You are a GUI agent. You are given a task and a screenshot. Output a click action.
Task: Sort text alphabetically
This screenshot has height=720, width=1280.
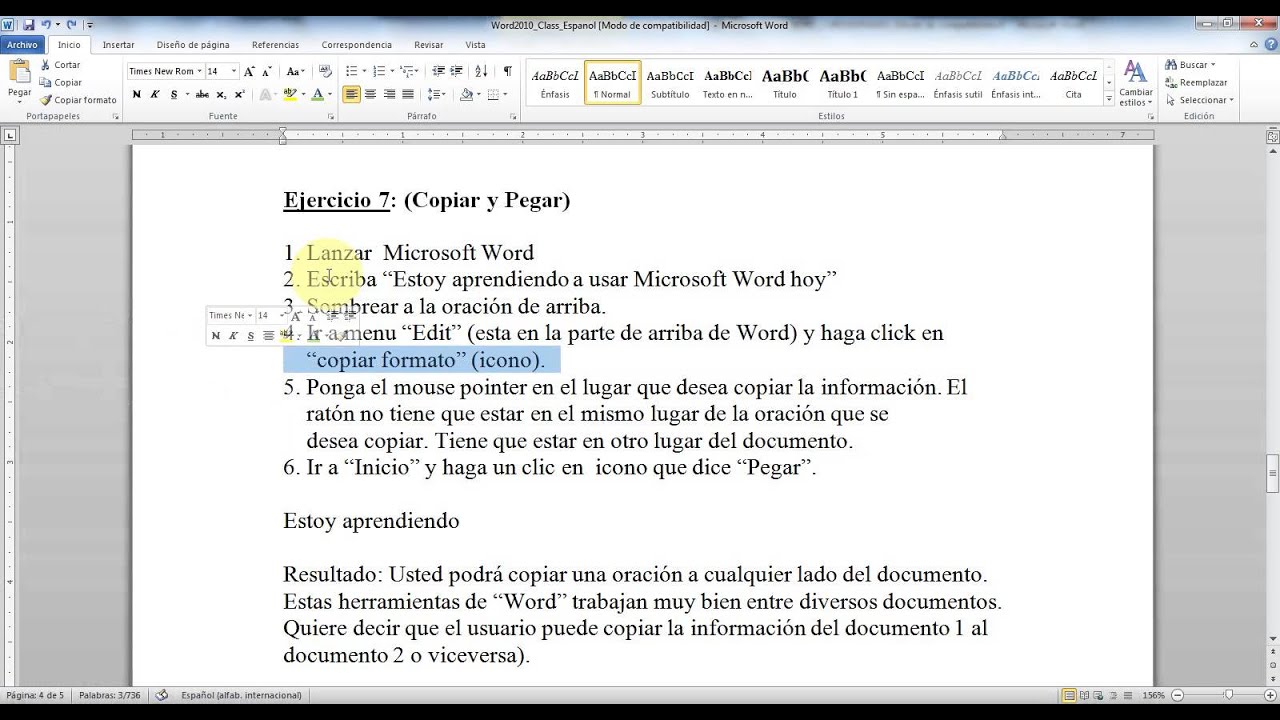coord(481,71)
